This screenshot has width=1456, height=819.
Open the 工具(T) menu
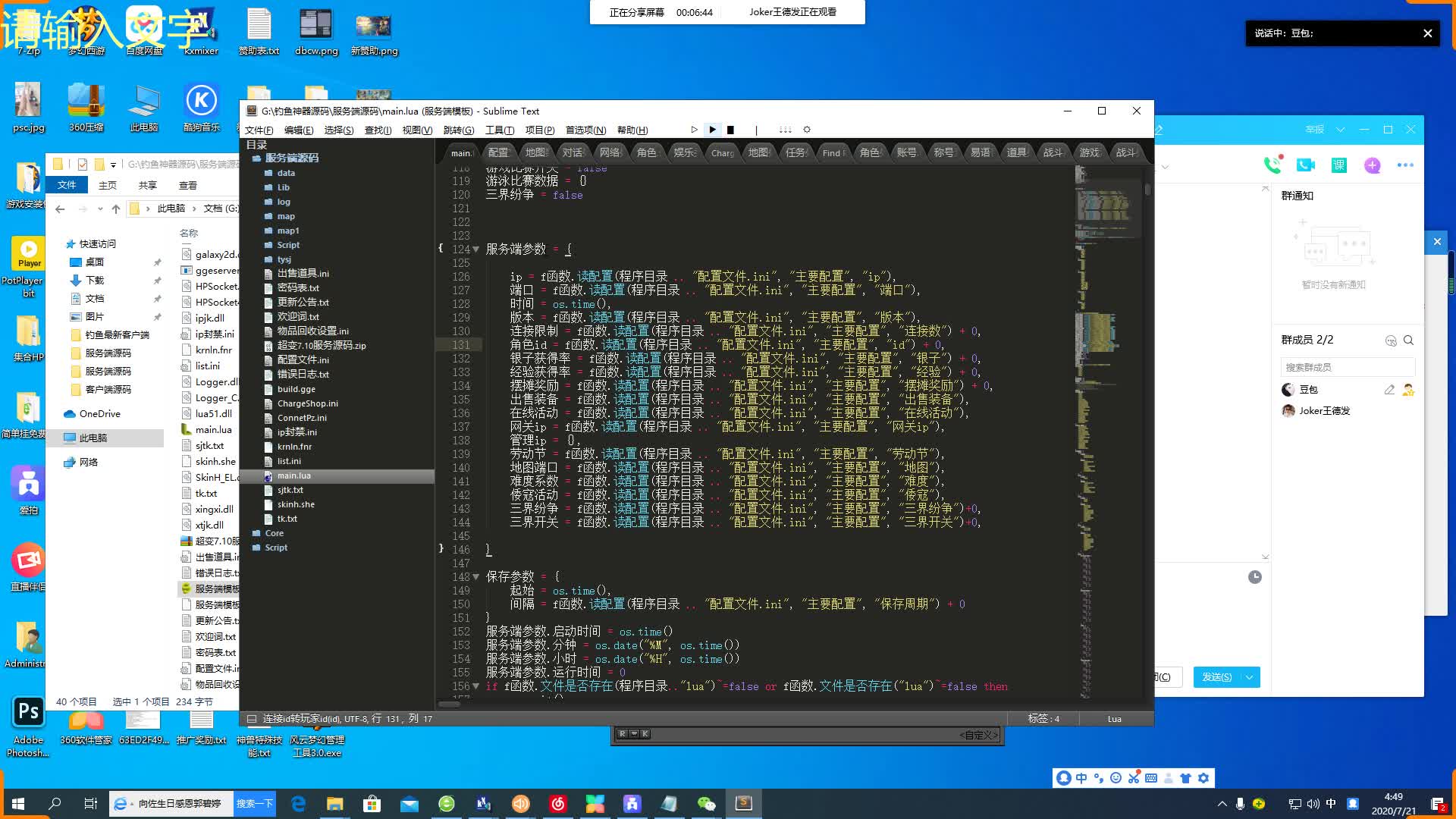click(499, 130)
